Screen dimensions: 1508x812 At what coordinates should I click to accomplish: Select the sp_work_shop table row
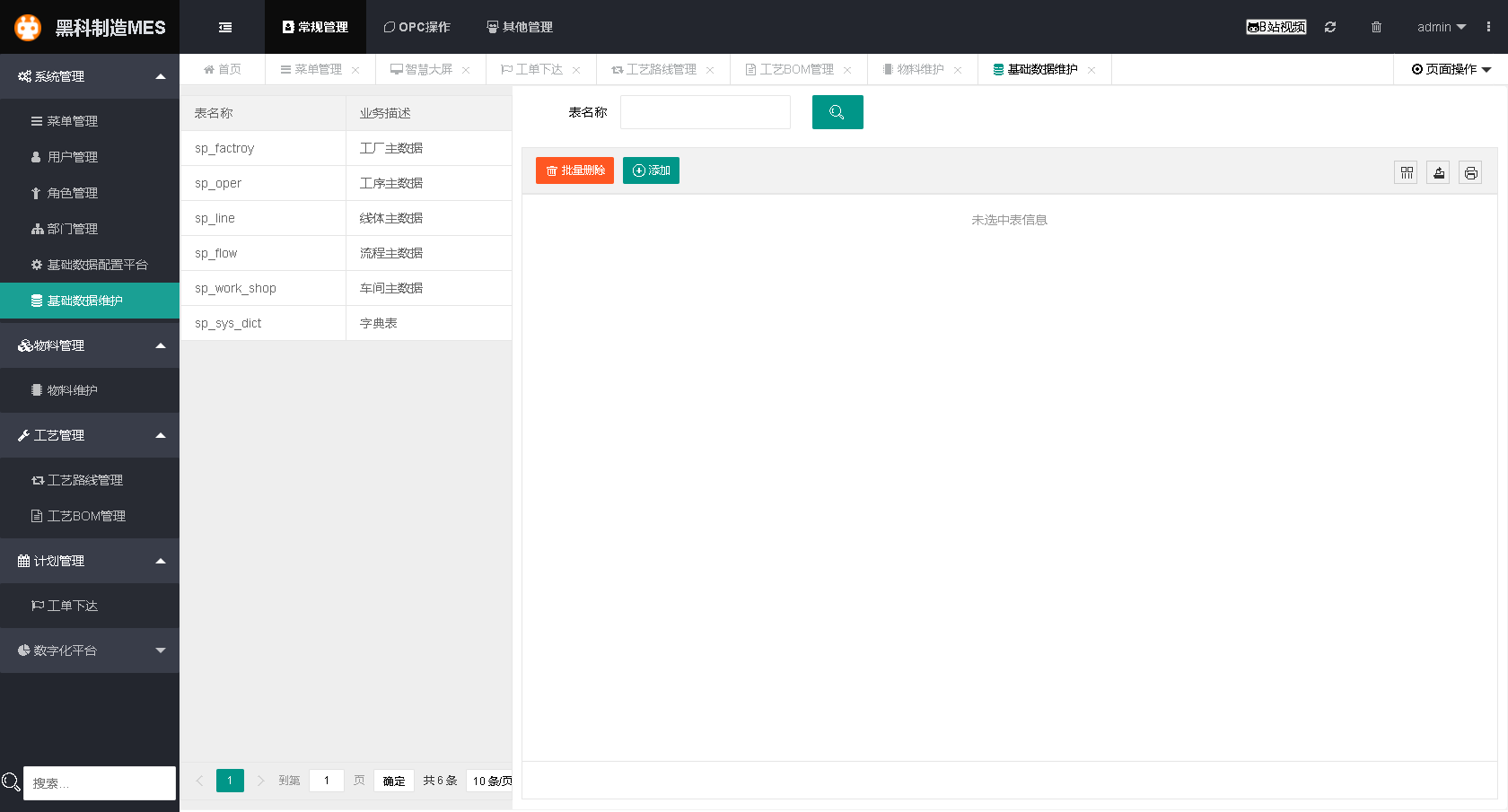click(x=235, y=288)
